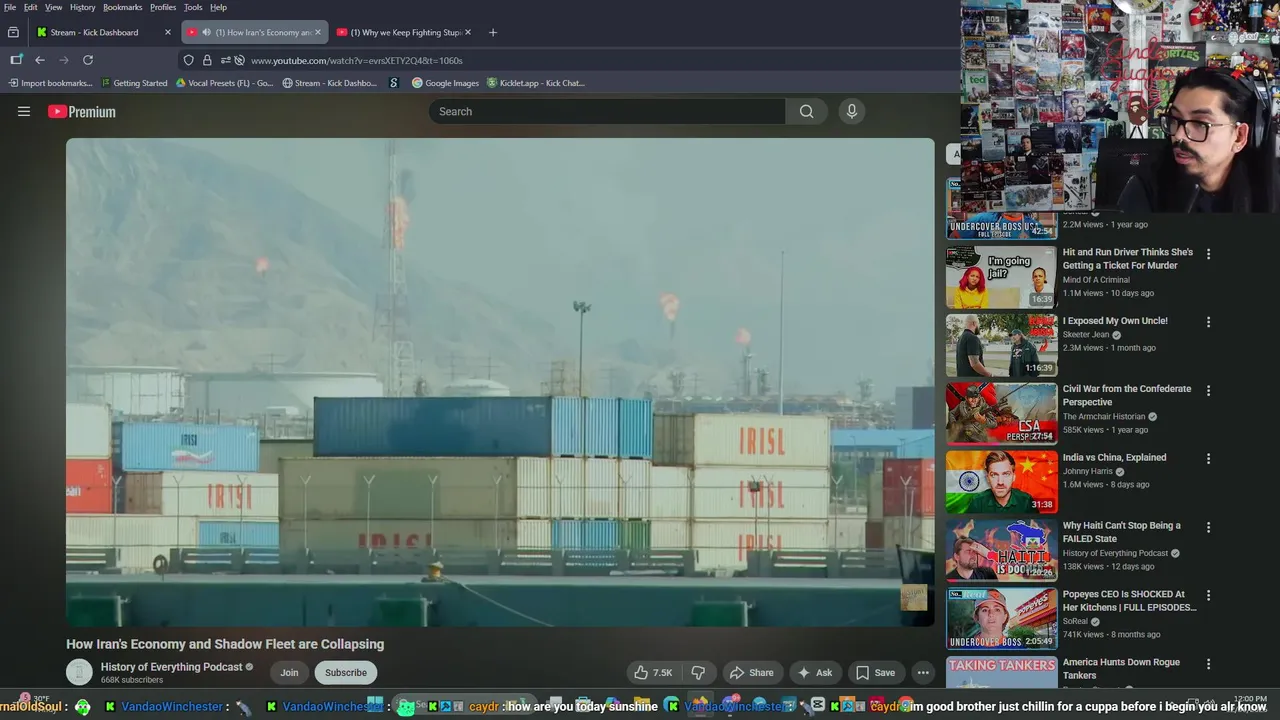Click the Join channel button

click(x=289, y=673)
